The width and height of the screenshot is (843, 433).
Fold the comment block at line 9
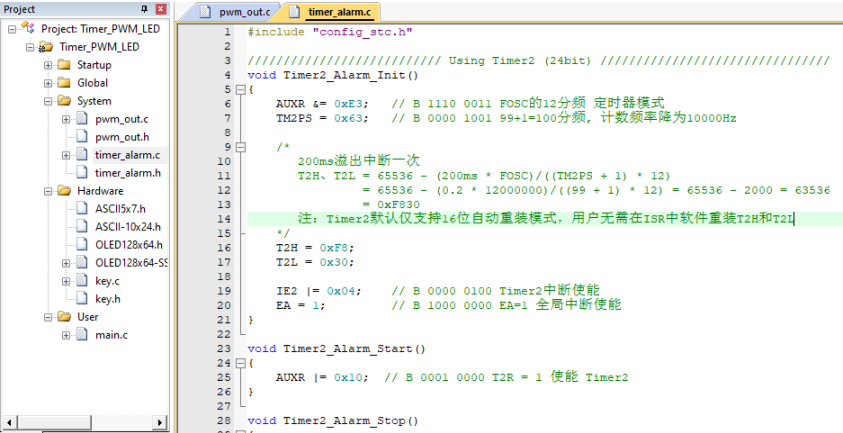[x=240, y=147]
